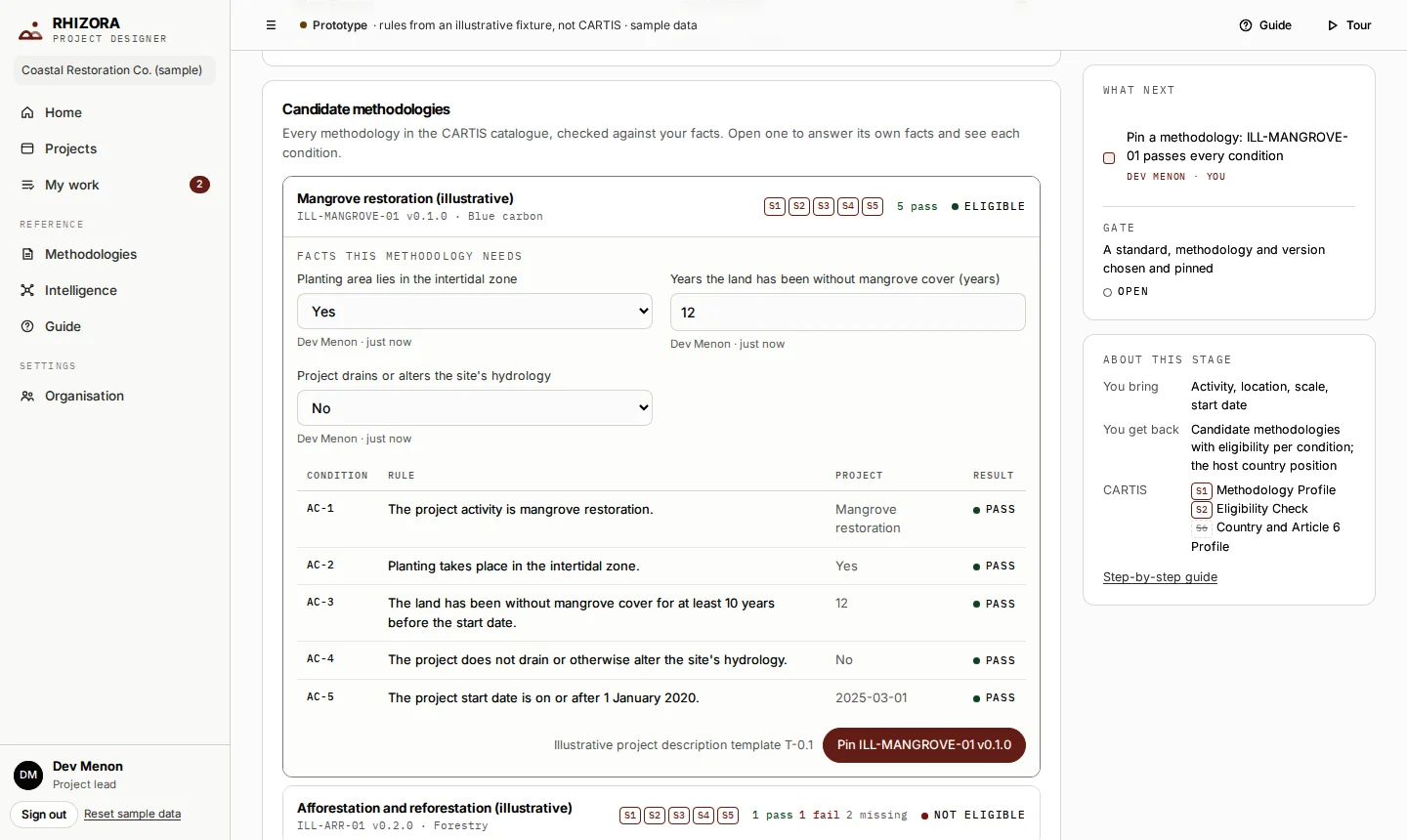
Task: Click the Rhizora logo icon
Action: (30, 31)
